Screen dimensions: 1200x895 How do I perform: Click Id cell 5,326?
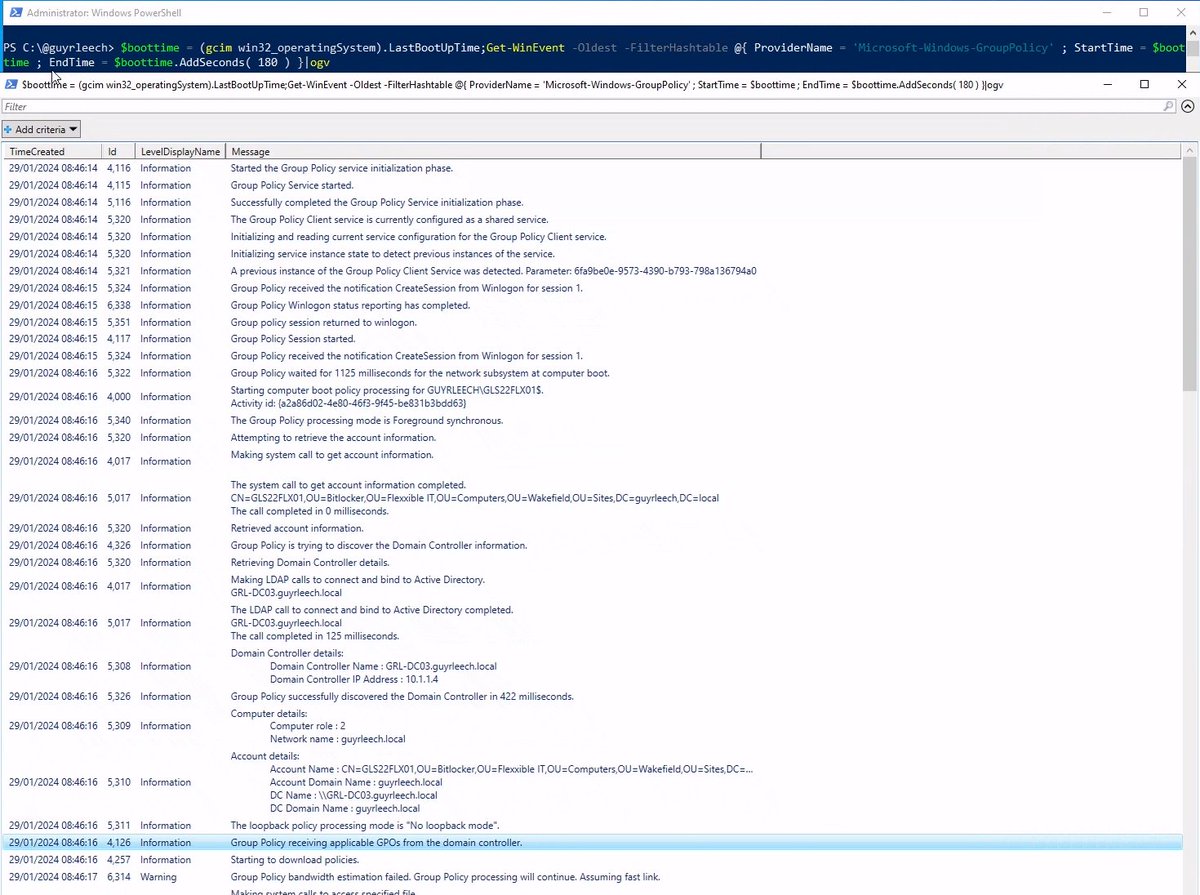click(119, 696)
